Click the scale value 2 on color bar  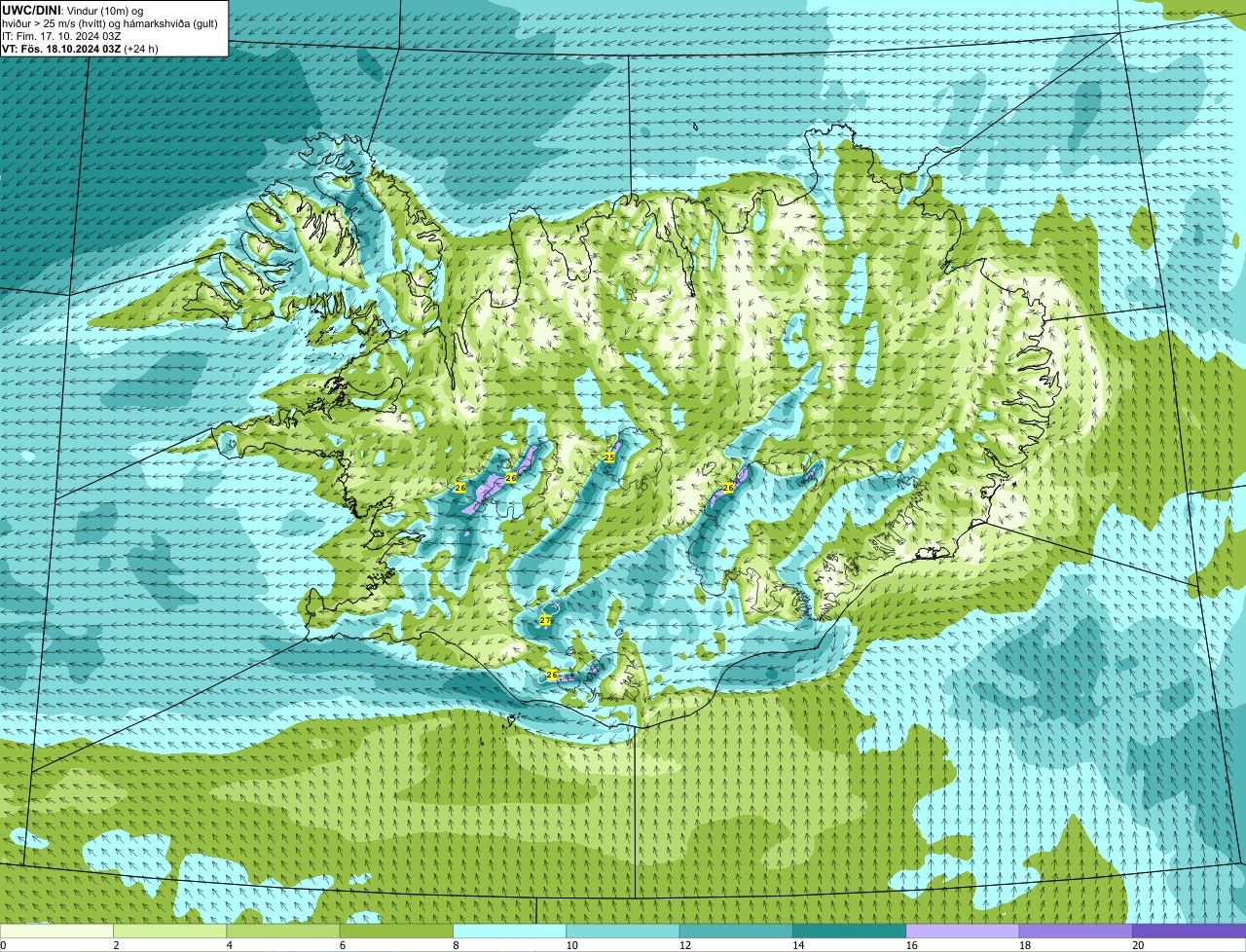tap(116, 945)
